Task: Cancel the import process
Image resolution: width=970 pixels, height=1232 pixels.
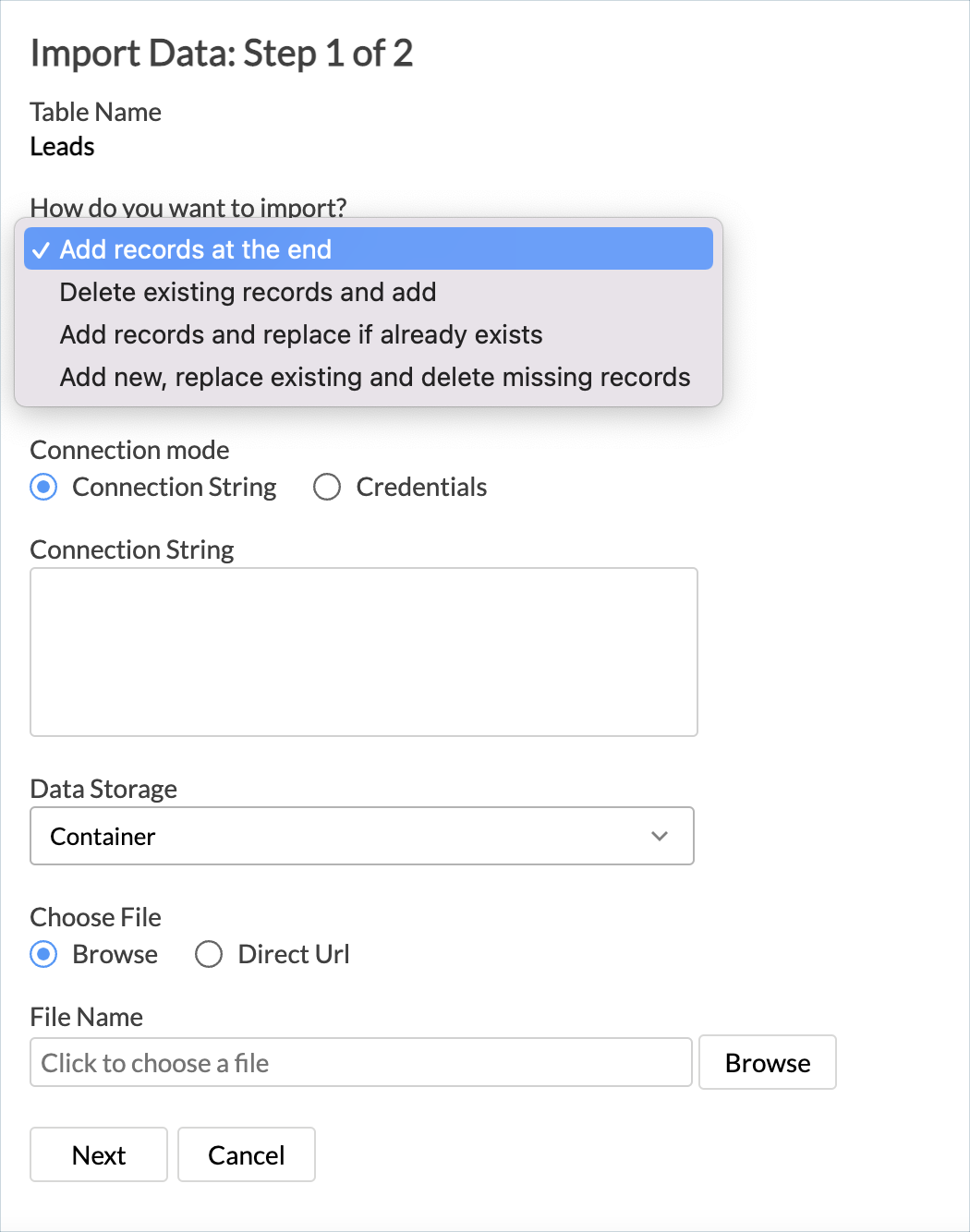Action: click(x=246, y=1154)
